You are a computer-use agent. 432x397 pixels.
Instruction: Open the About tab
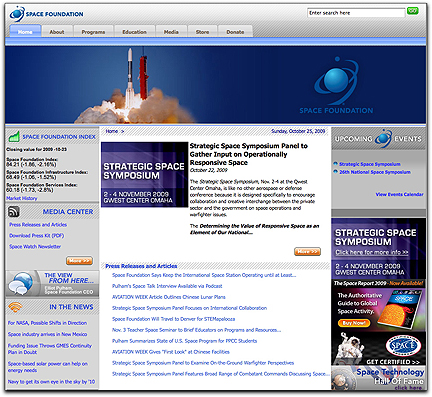tap(57, 32)
